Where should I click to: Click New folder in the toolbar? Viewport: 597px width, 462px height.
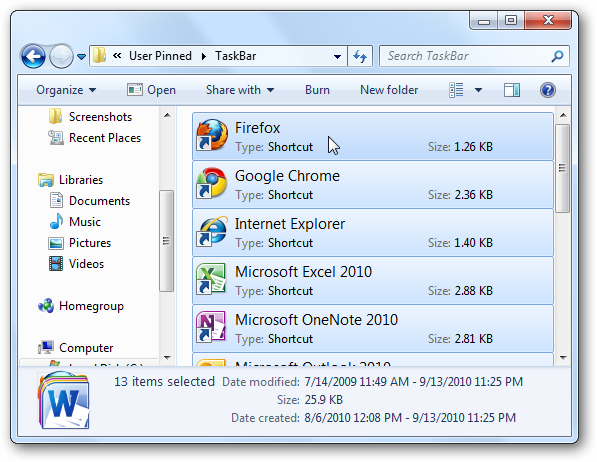pos(389,90)
